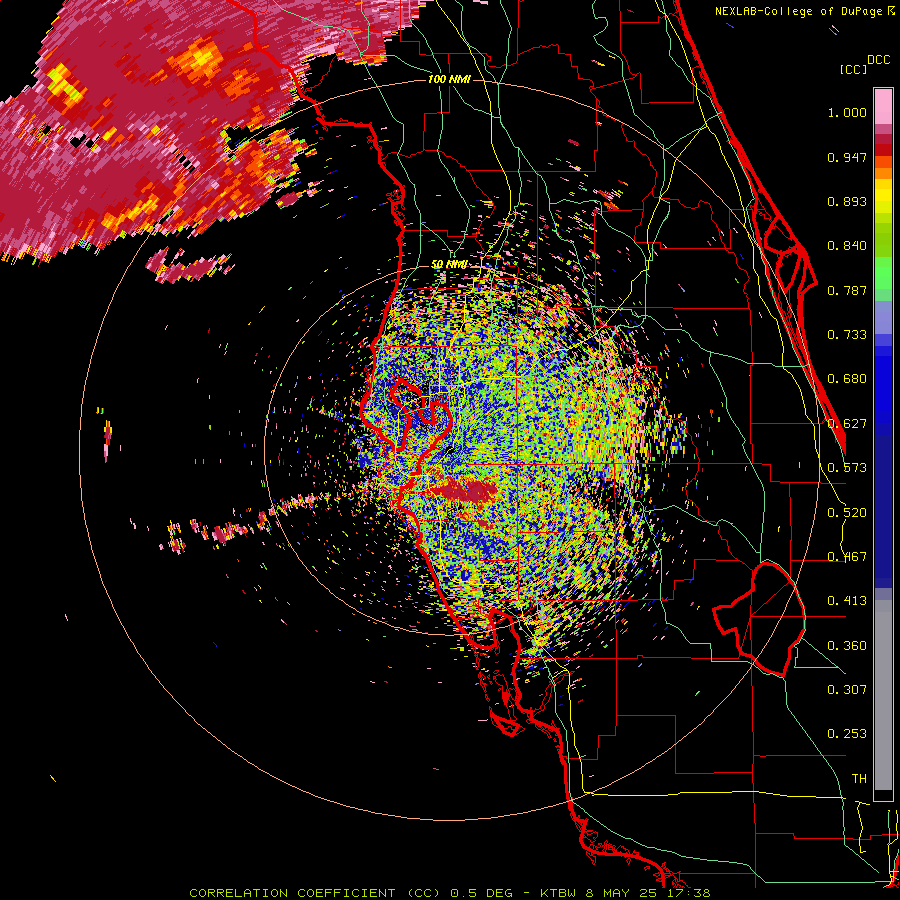Click the 0.520 color scale value
The width and height of the screenshot is (900, 900).
pyautogui.click(x=847, y=513)
